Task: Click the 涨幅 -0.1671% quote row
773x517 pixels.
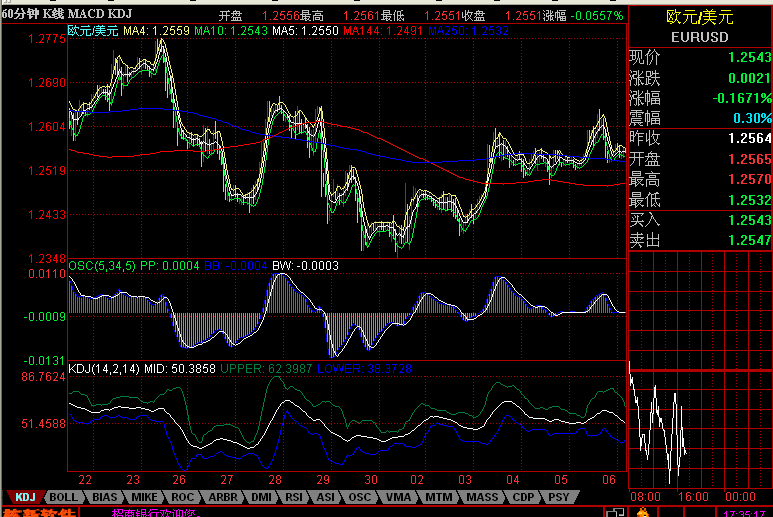Action: [x=700, y=98]
